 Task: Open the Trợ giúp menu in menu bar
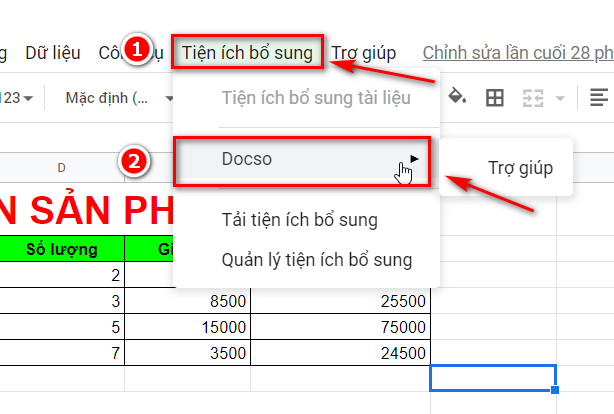coord(364,53)
